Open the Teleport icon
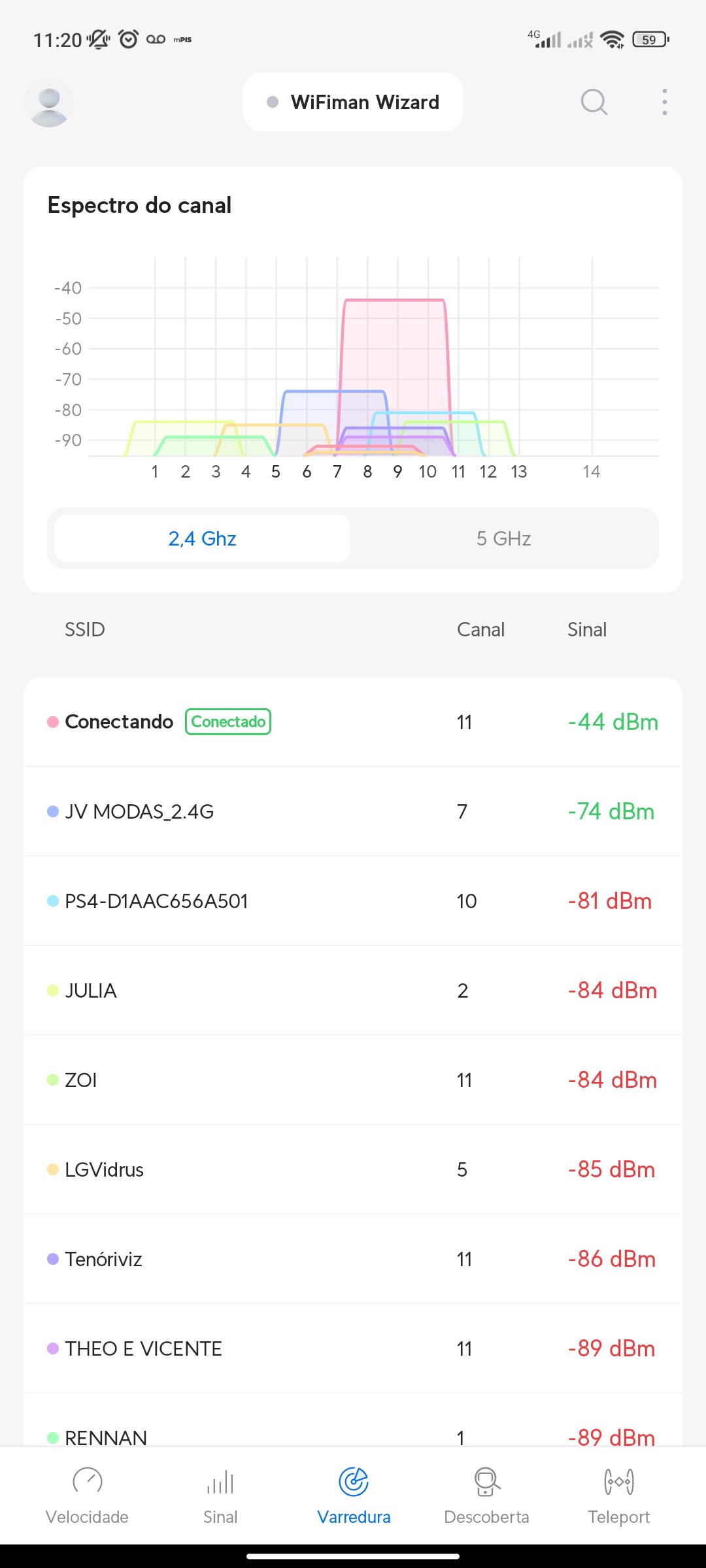706x1568 pixels. 618,1481
